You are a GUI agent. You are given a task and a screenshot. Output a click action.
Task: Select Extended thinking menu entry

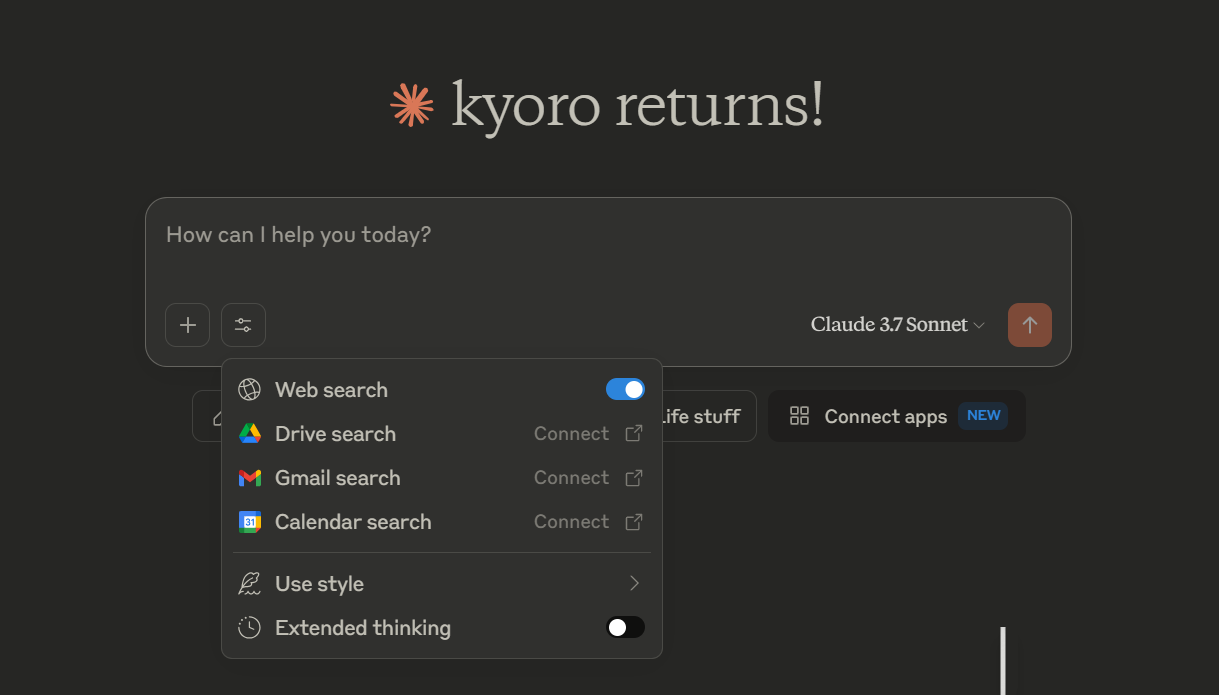(441, 628)
